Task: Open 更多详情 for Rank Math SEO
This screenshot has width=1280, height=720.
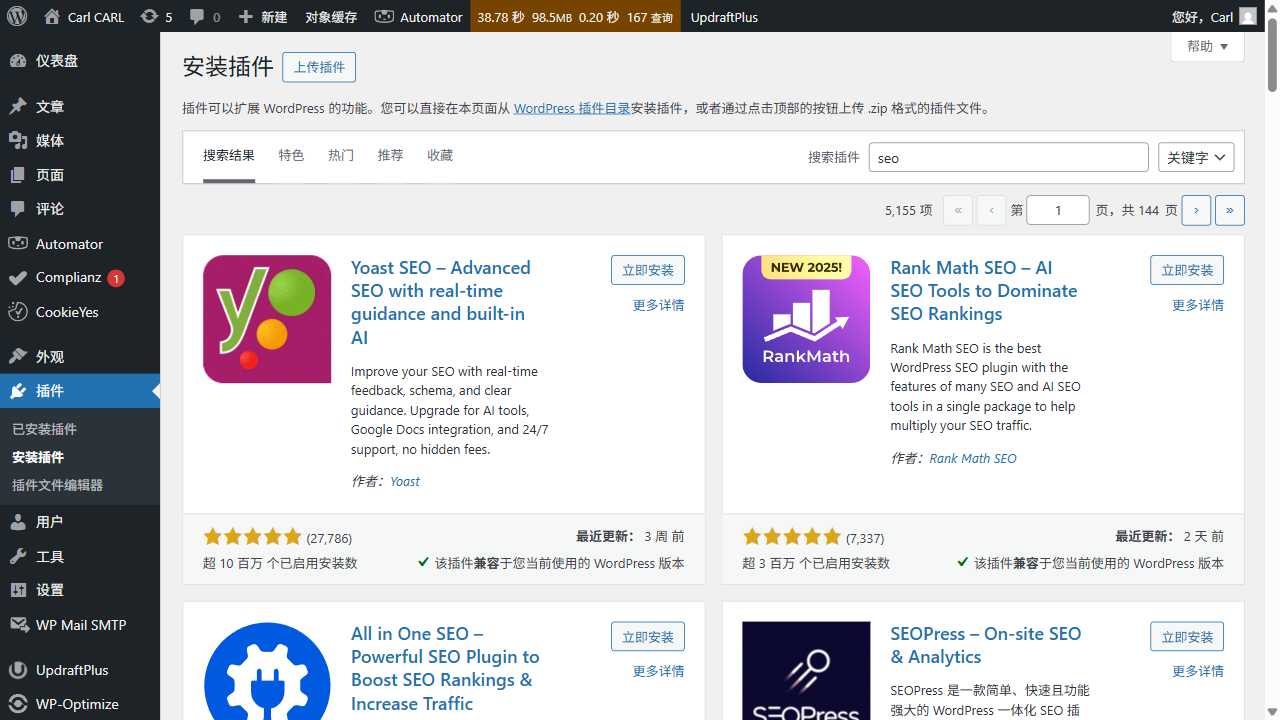Action: tap(1197, 305)
